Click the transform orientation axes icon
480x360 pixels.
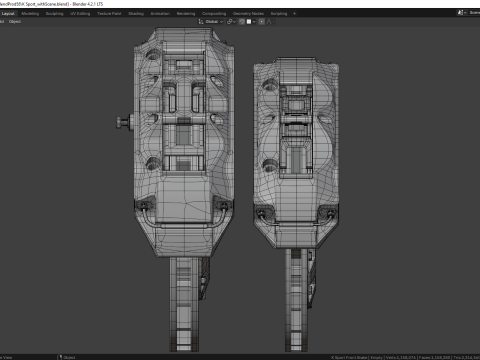201,22
